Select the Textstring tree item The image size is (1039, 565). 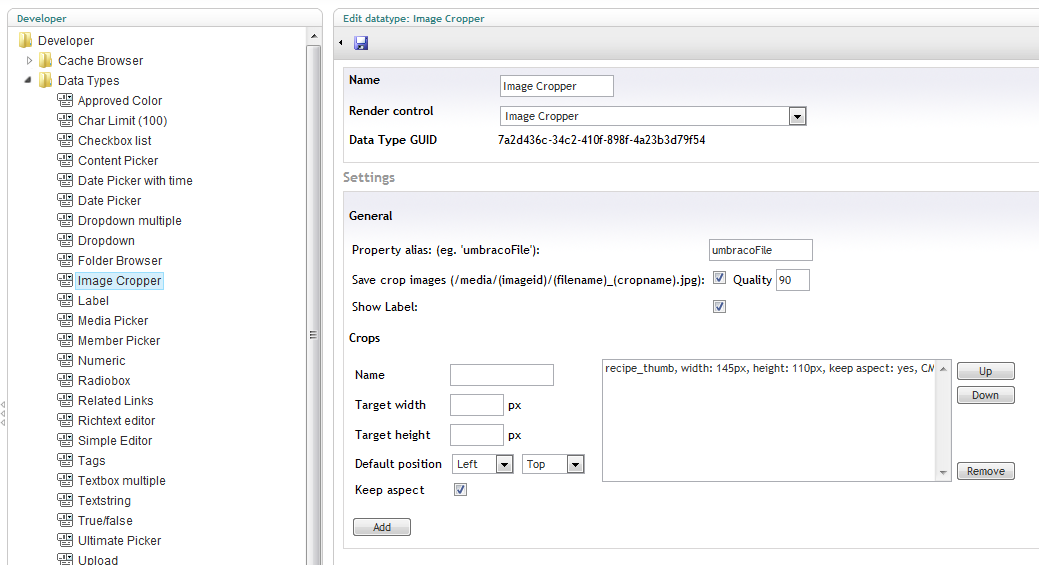(x=104, y=500)
